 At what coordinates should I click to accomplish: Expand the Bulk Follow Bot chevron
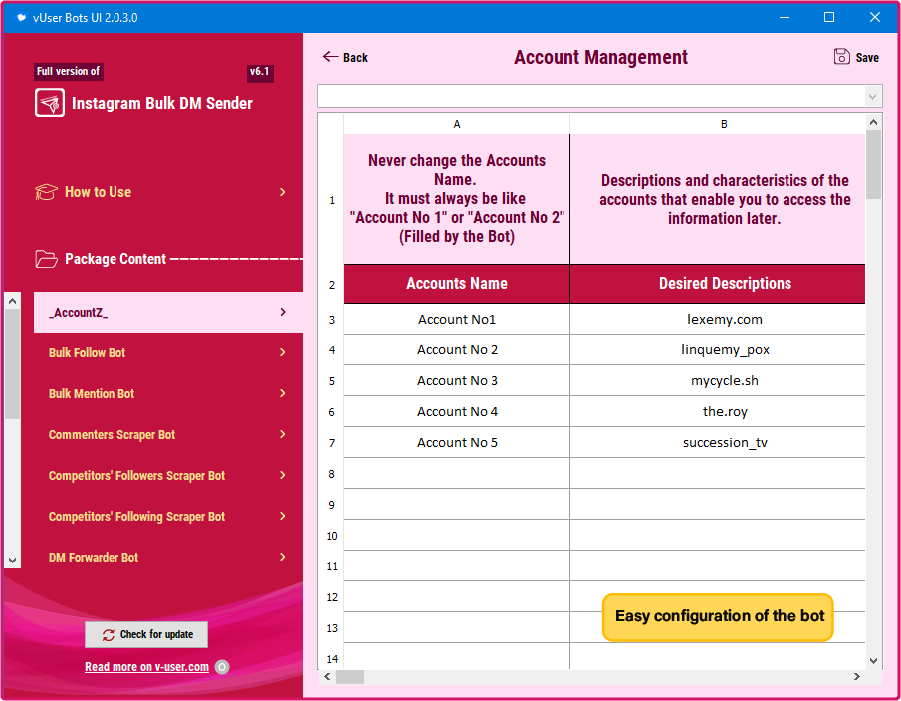coord(283,352)
